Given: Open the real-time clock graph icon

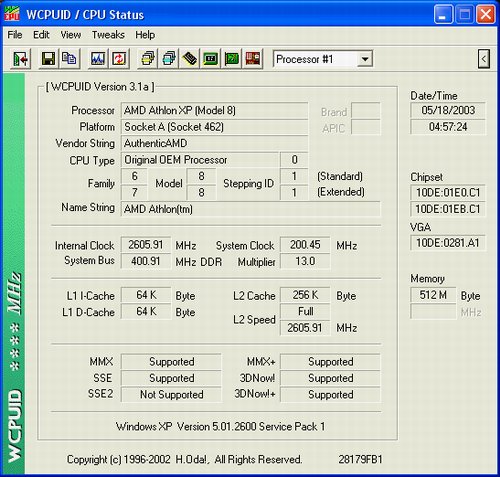Looking at the screenshot, I should tap(98, 59).
